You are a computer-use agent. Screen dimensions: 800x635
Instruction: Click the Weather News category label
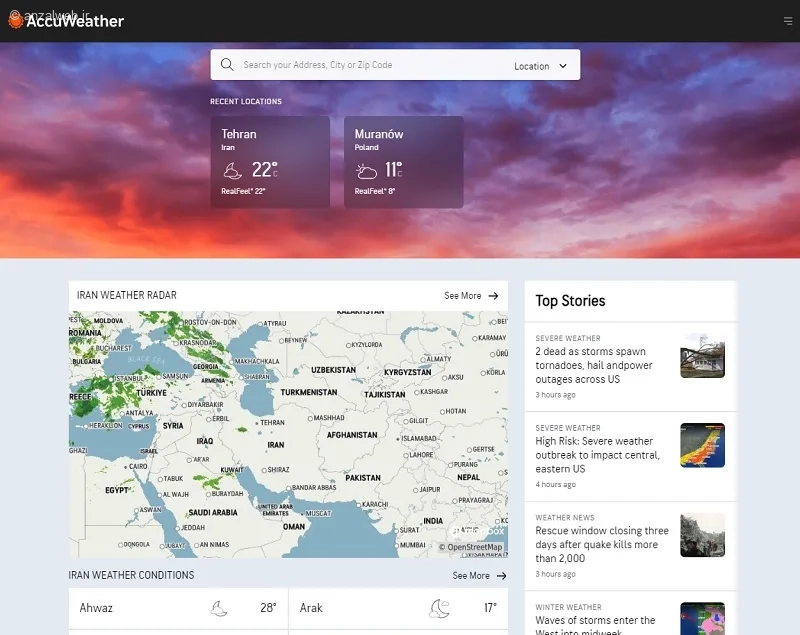coord(565,518)
